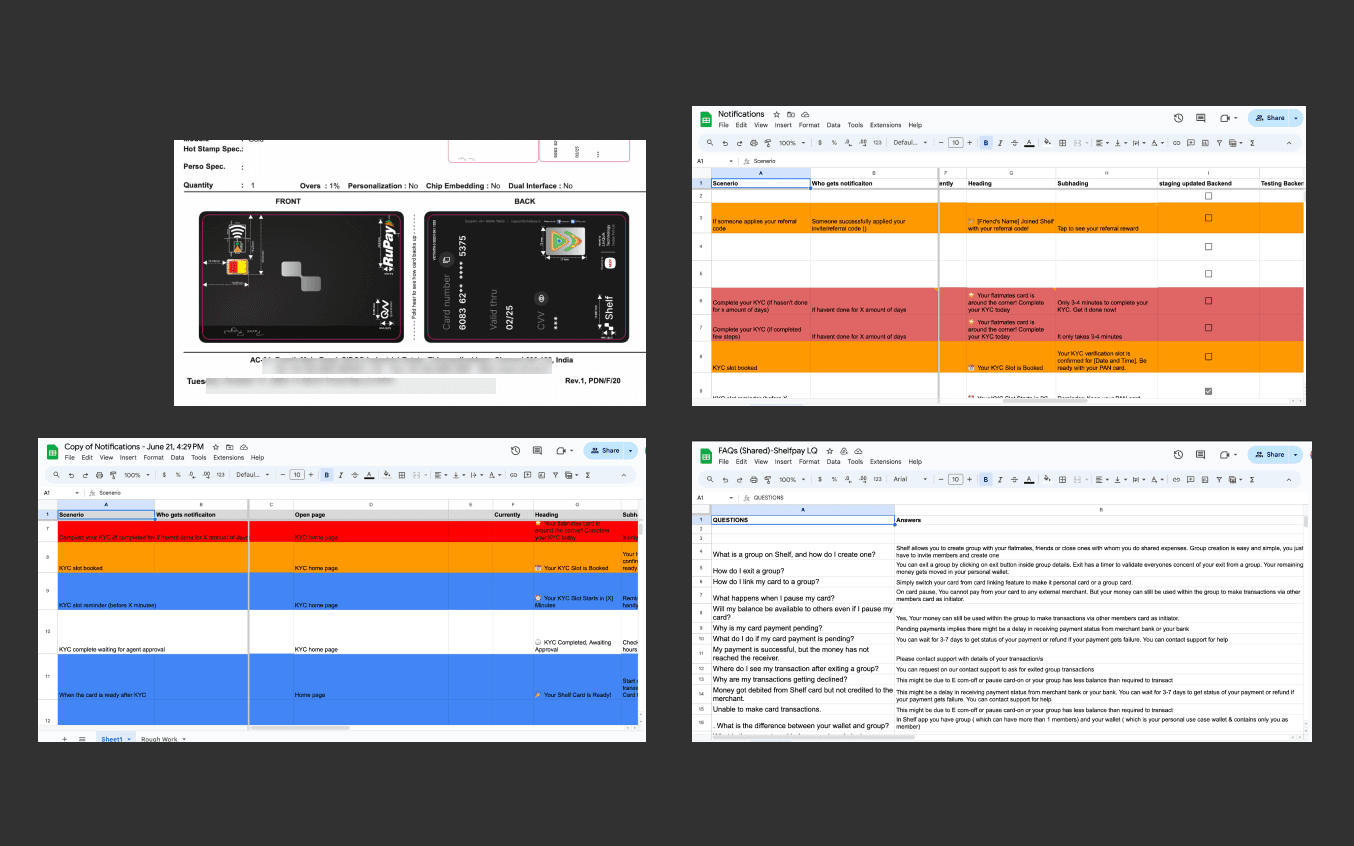Star the FAQs (Shared)-Shelfpay LQ sheet
The height and width of the screenshot is (846, 1354).
click(x=829, y=451)
